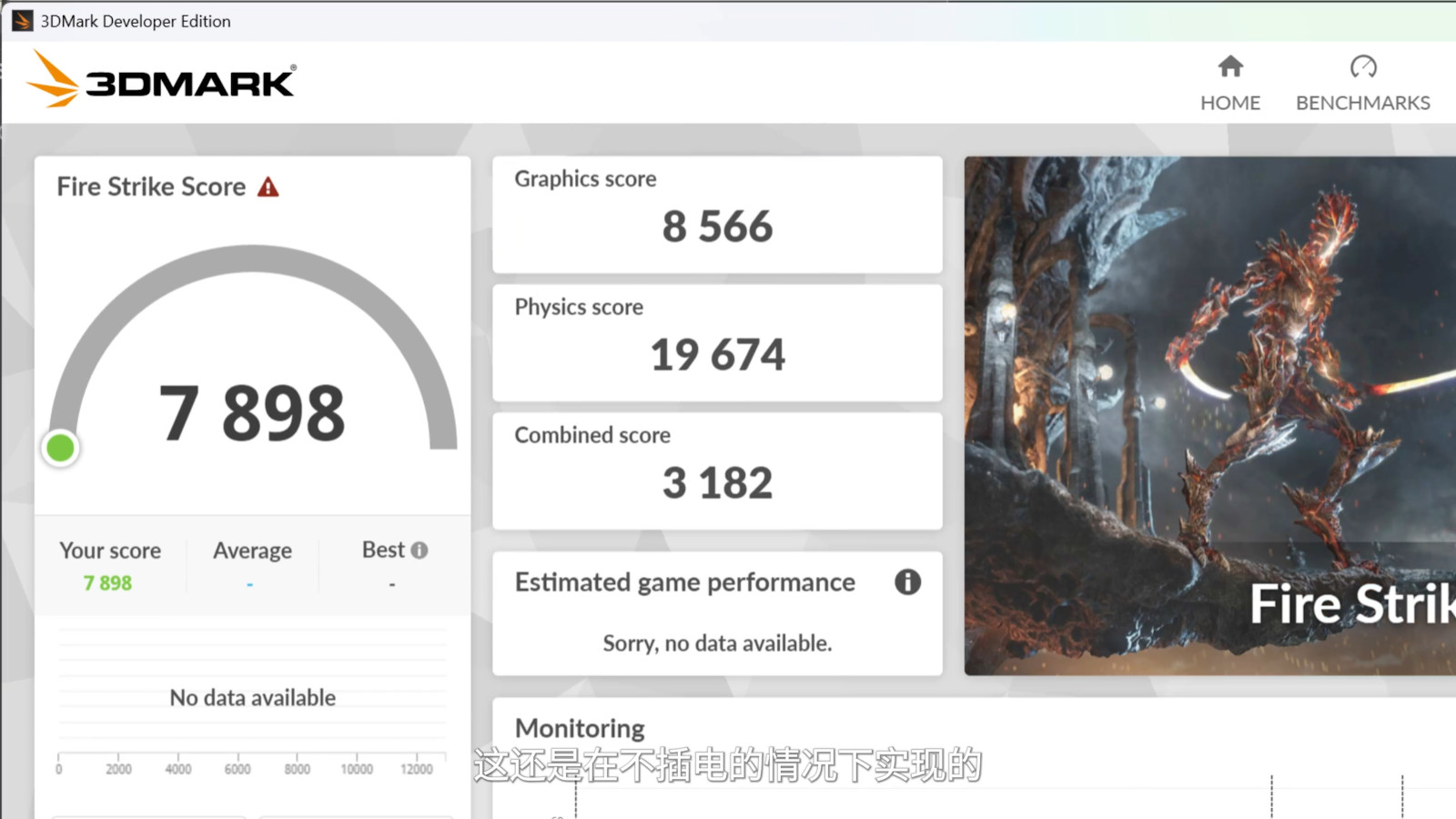Viewport: 1456px width, 819px height.
Task: Click the Average label
Action: click(x=252, y=551)
